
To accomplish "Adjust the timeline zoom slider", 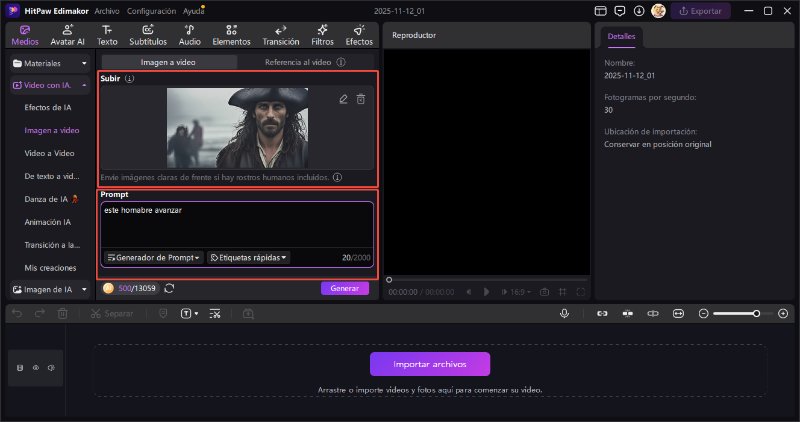I will point(756,313).
